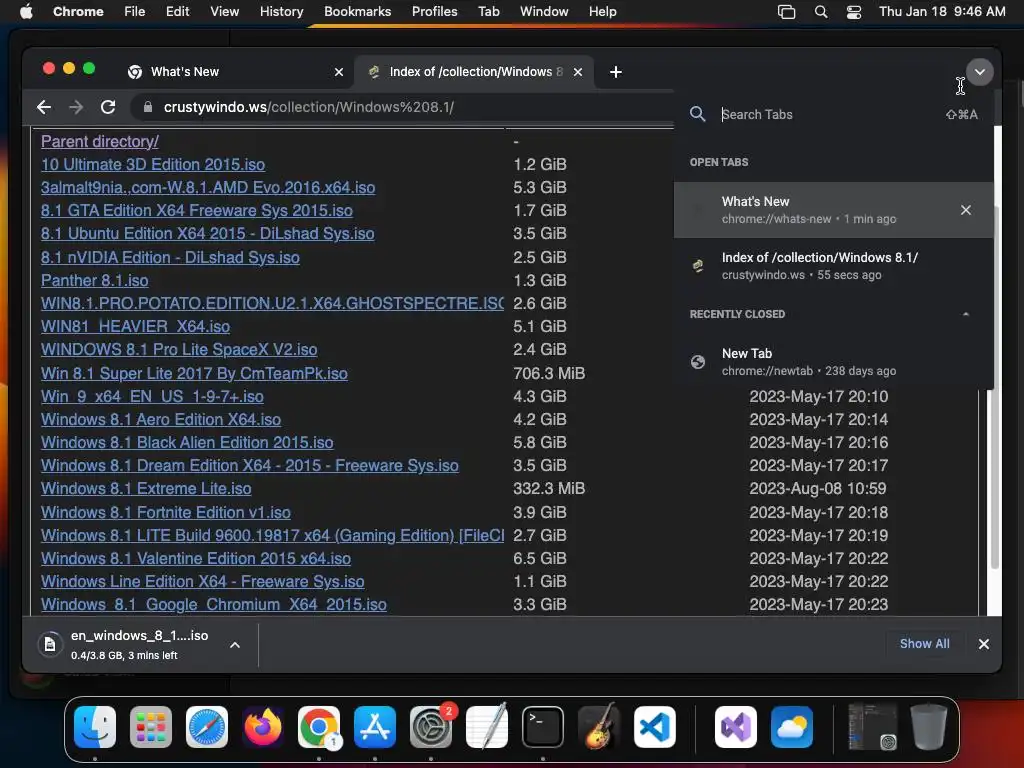Close the What's New tab
Screen dimensions: 1024x768
click(338, 72)
